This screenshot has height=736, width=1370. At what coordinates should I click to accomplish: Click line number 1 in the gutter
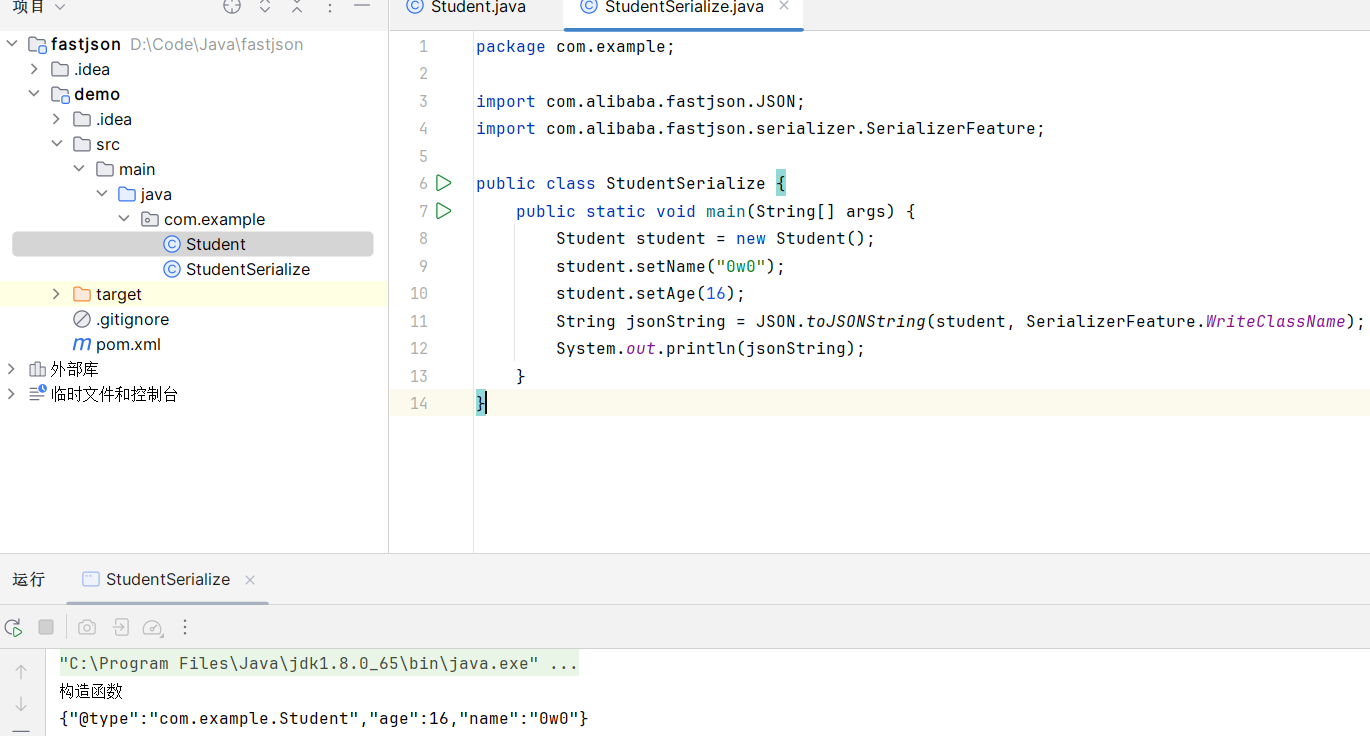(423, 46)
